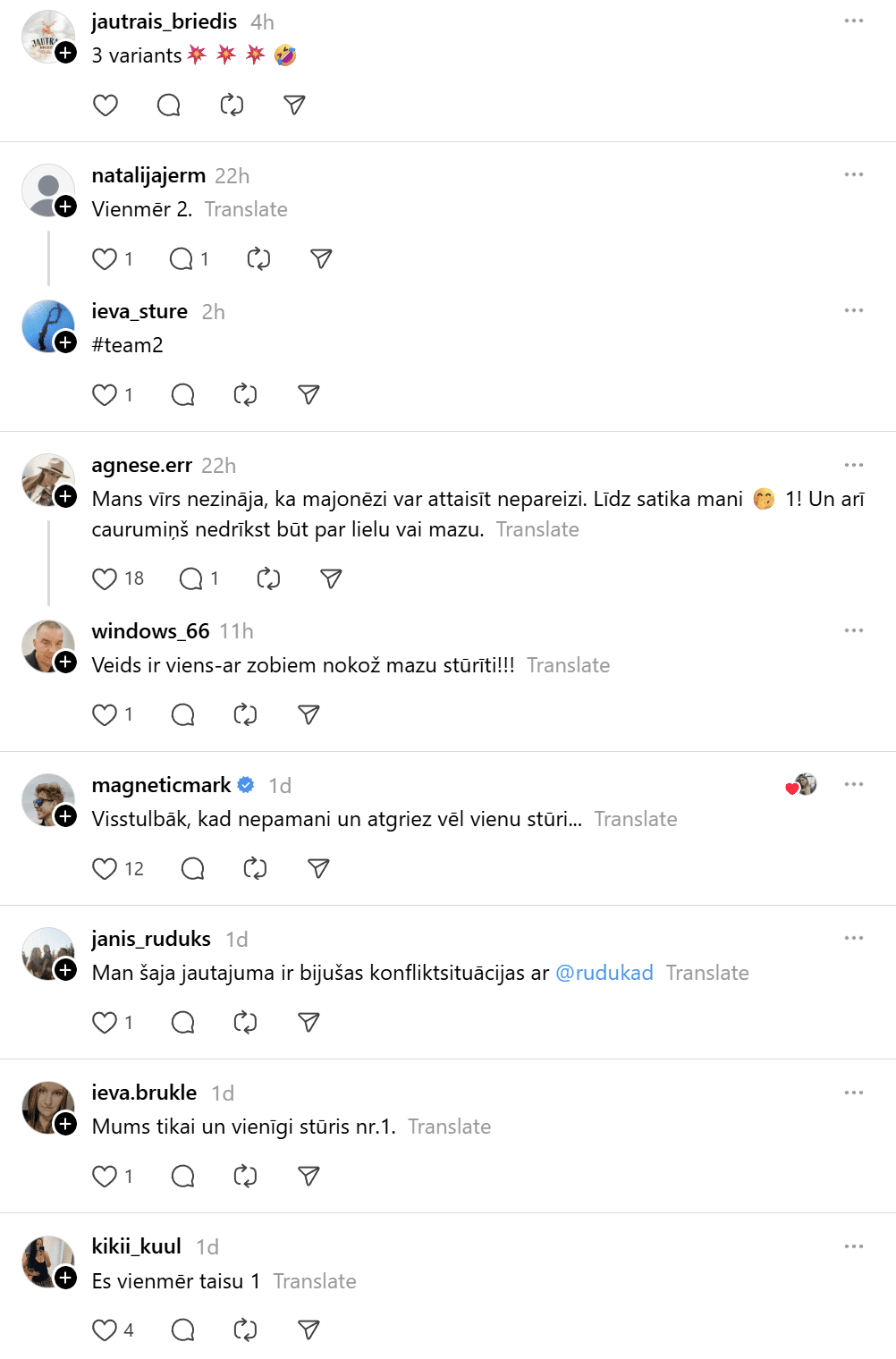The width and height of the screenshot is (896, 1359).
Task: Like kikii_kuul's comment with 4 likes
Action: tap(106, 1330)
